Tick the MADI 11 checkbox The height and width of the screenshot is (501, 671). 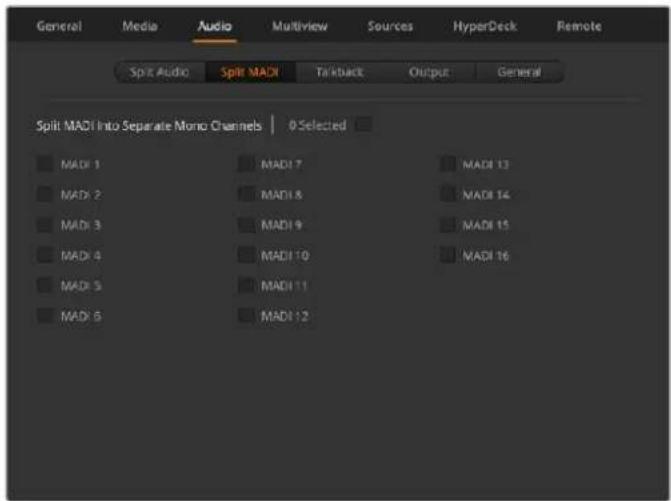246,285
